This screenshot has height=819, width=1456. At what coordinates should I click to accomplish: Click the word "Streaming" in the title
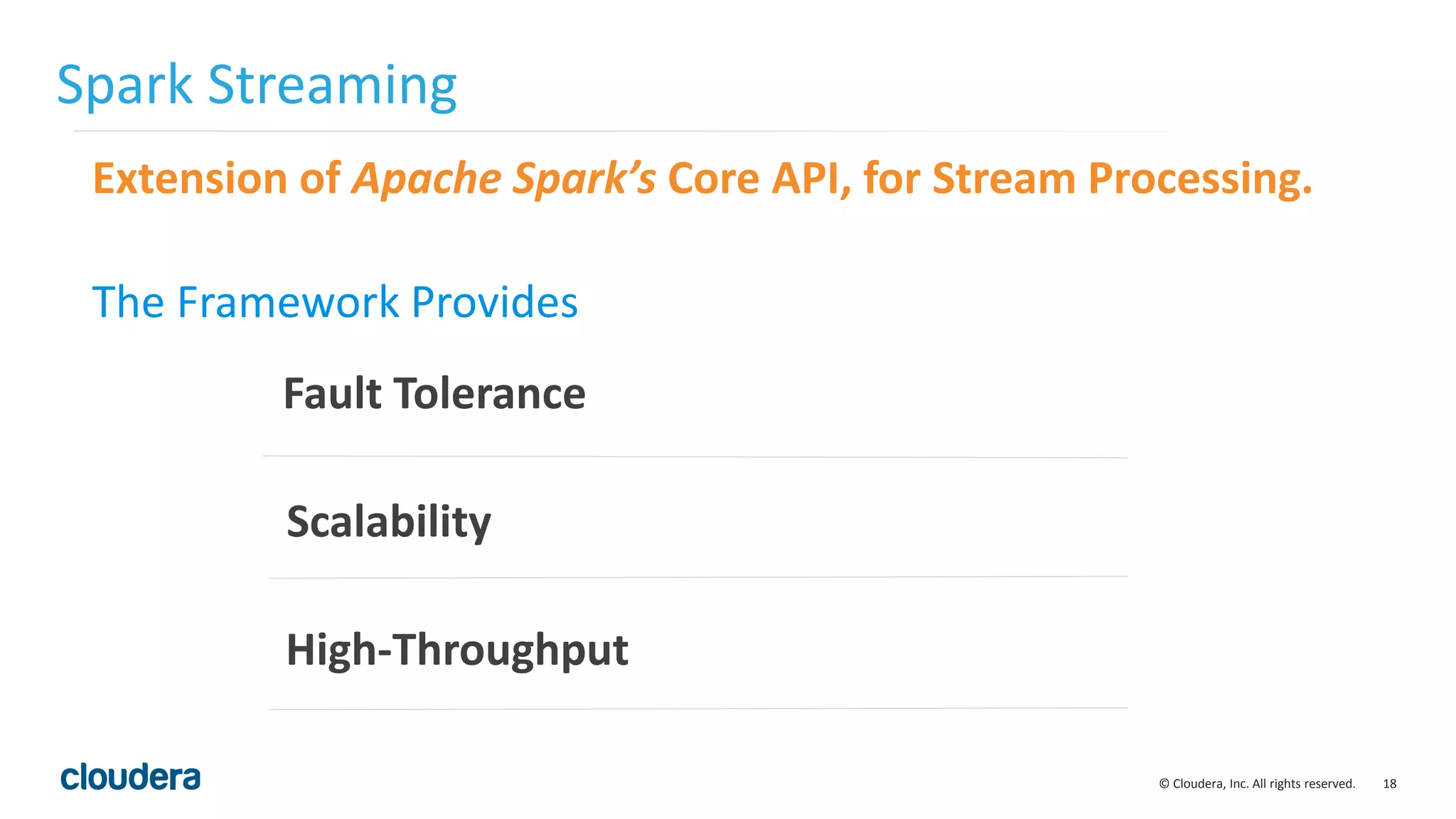(331, 85)
